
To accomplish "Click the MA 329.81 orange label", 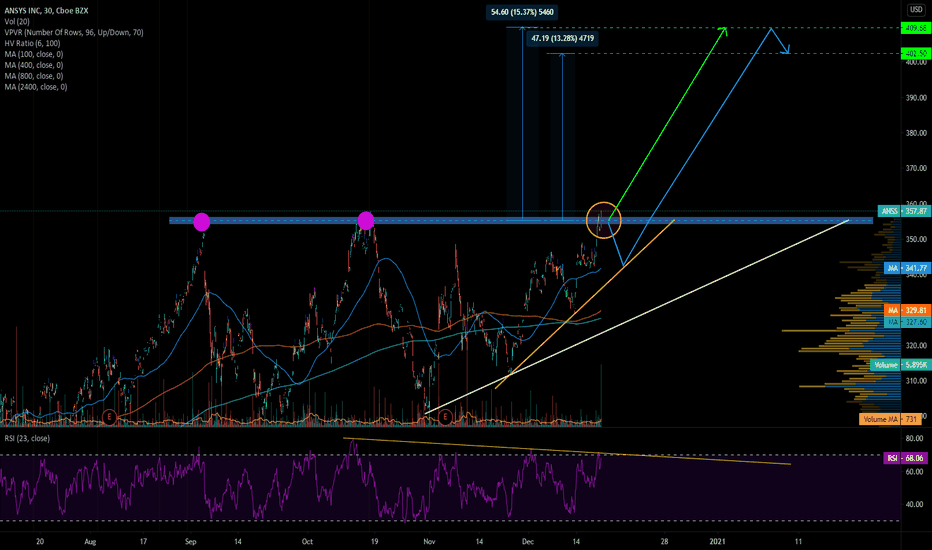I will (906, 310).
